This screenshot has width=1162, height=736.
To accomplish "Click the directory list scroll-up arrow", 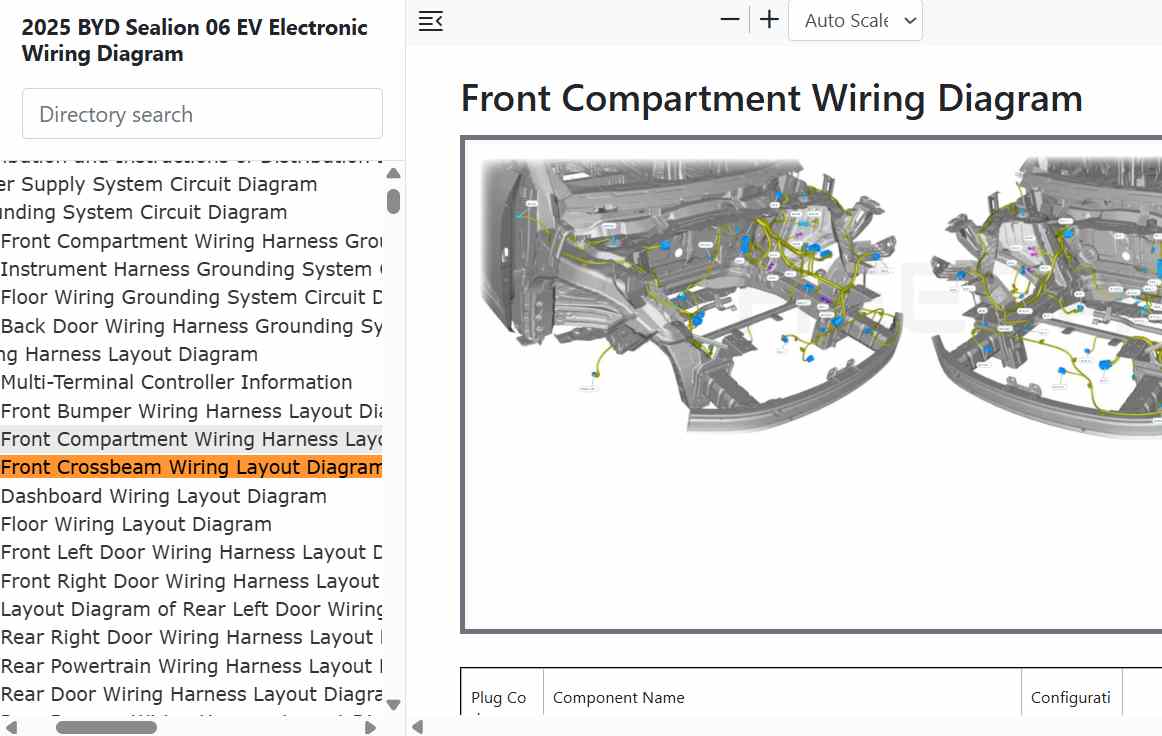I will point(394,173).
